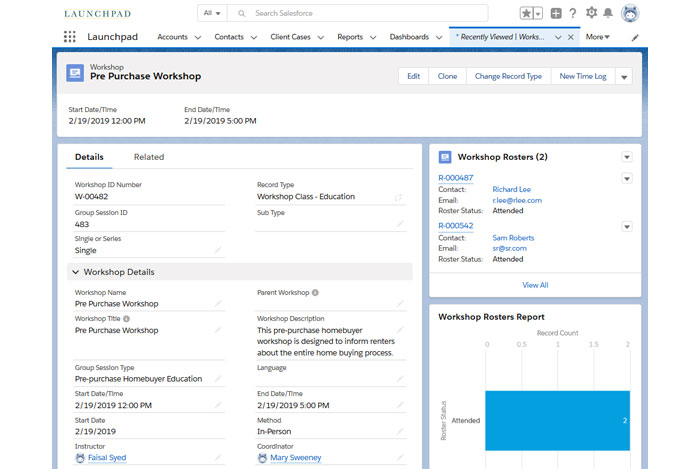Open roster record R-000487 link
The image size is (700, 469).
(x=456, y=178)
